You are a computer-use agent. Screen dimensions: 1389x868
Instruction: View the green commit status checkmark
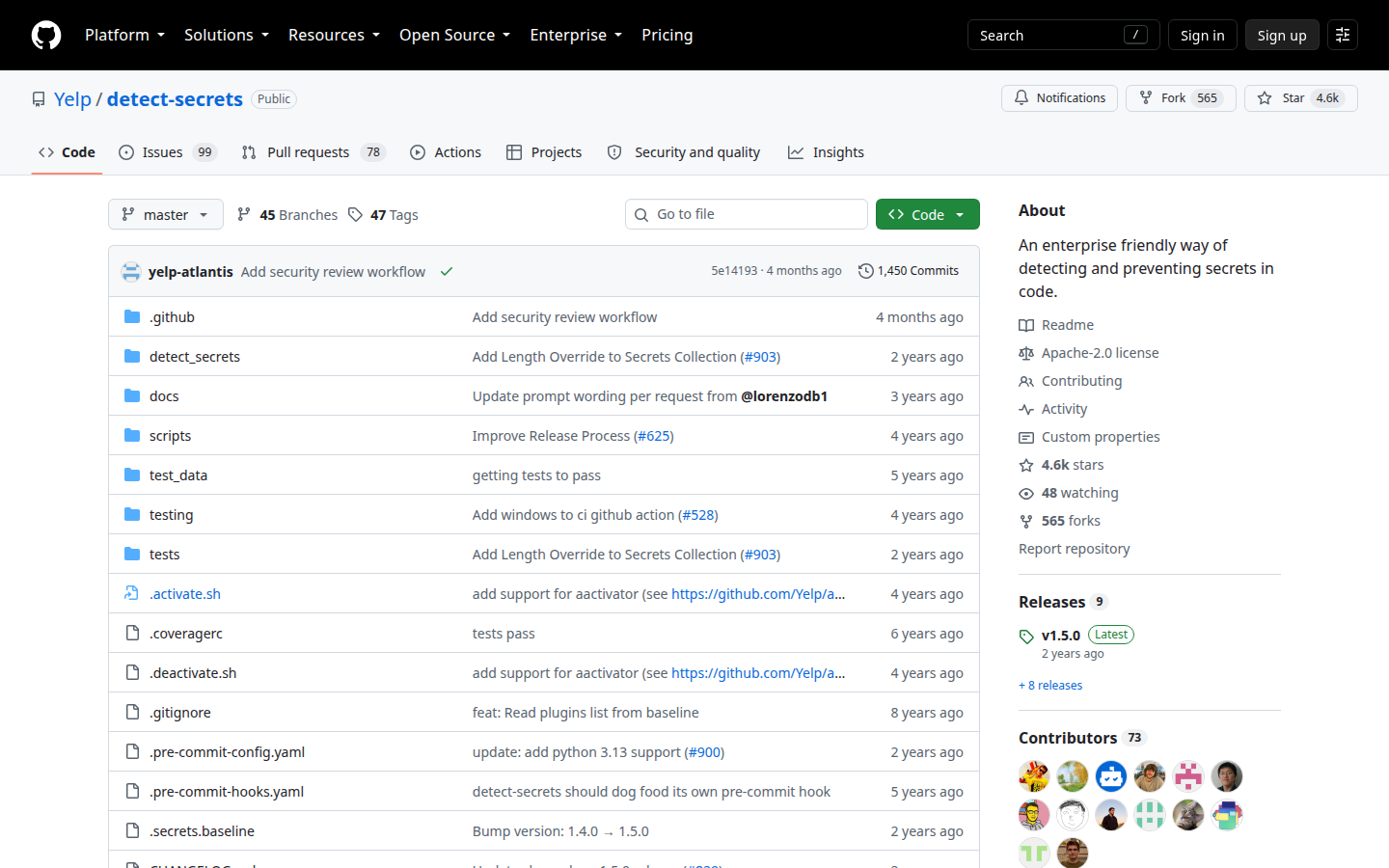point(447,271)
